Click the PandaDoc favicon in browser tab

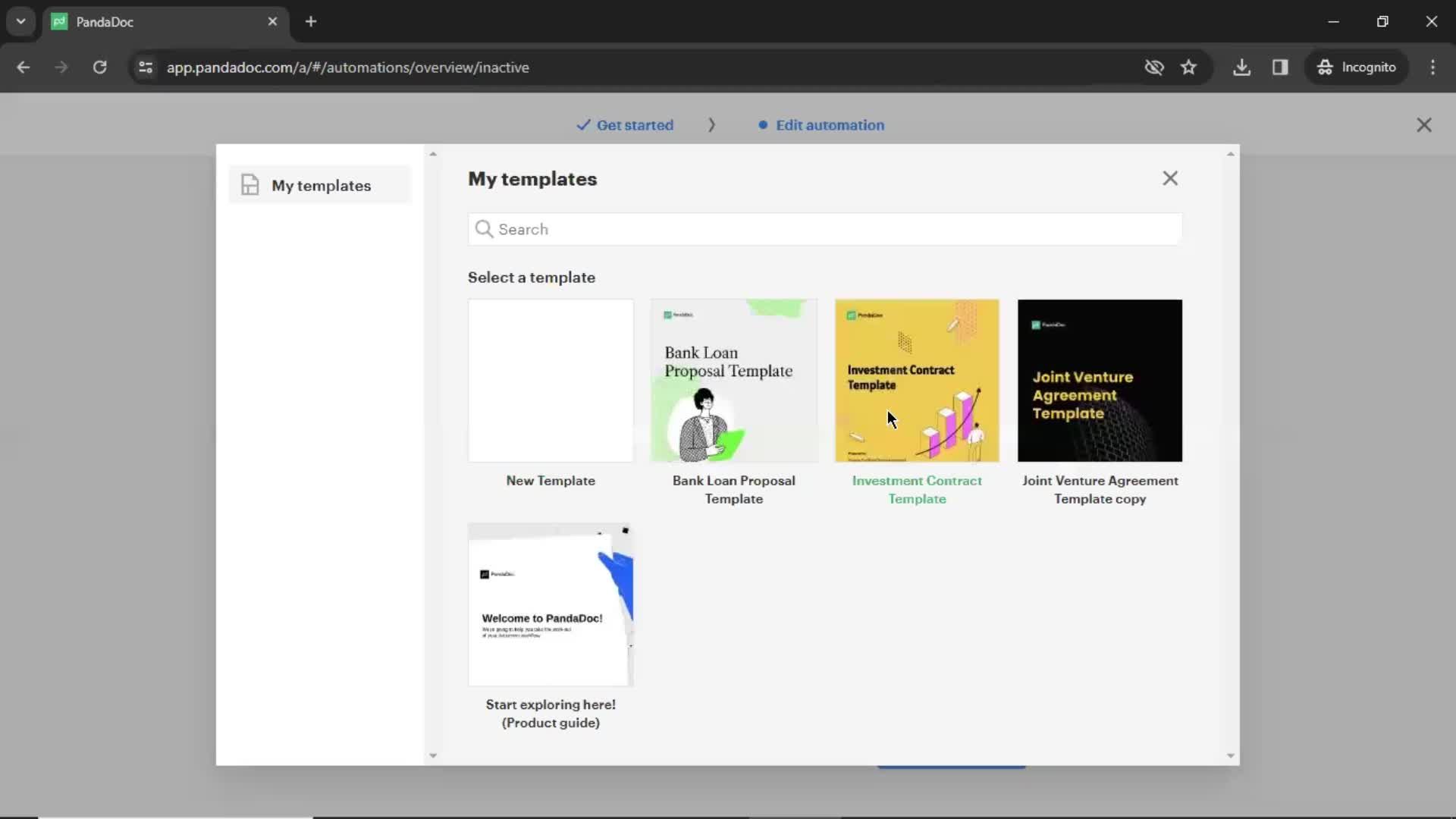coord(60,22)
